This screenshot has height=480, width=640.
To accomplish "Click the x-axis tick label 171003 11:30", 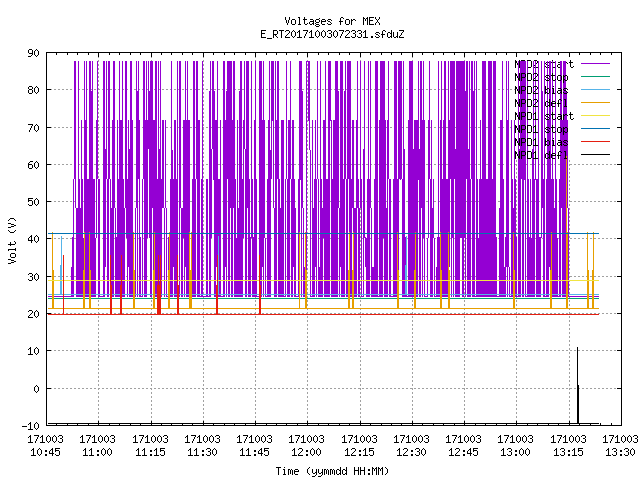I will click(x=202, y=446).
